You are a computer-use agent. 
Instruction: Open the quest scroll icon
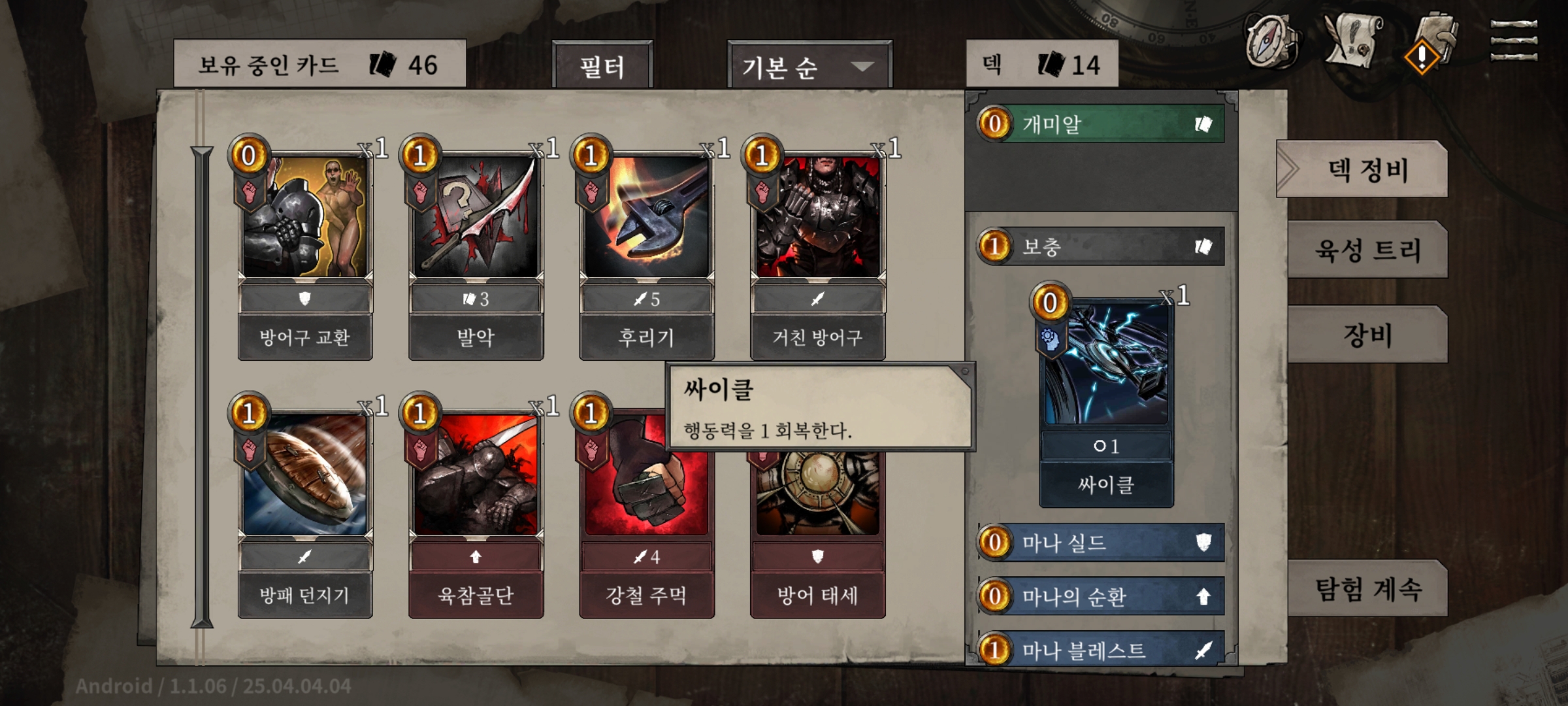[x=1354, y=39]
